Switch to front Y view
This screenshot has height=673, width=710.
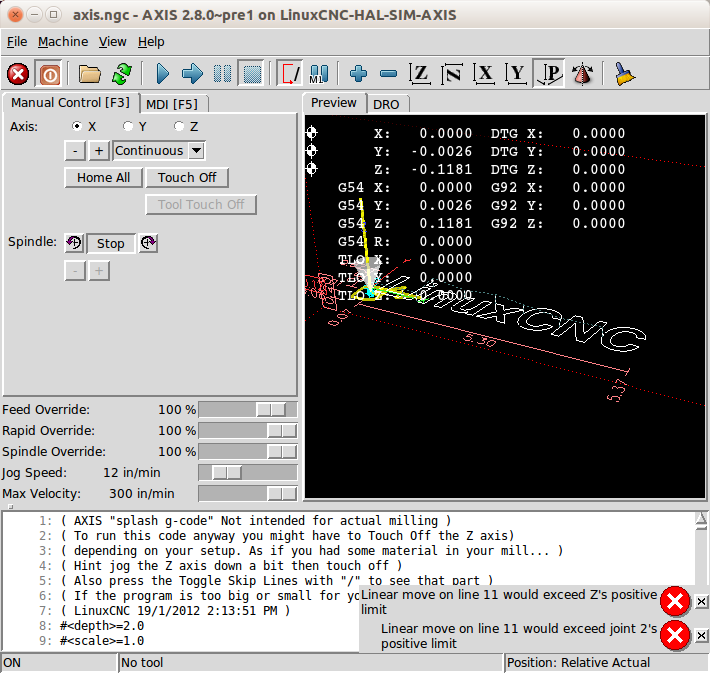tap(516, 74)
